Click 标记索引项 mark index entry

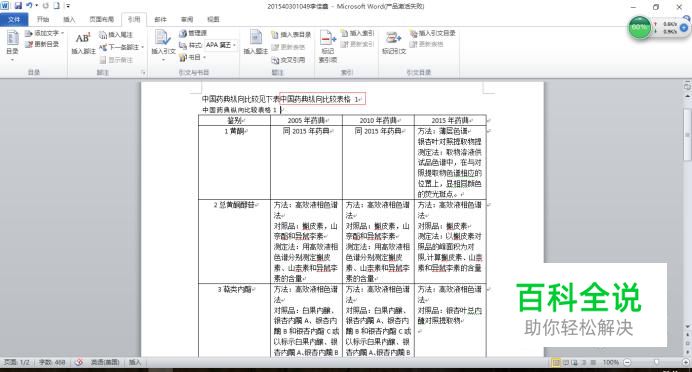[x=327, y=46]
